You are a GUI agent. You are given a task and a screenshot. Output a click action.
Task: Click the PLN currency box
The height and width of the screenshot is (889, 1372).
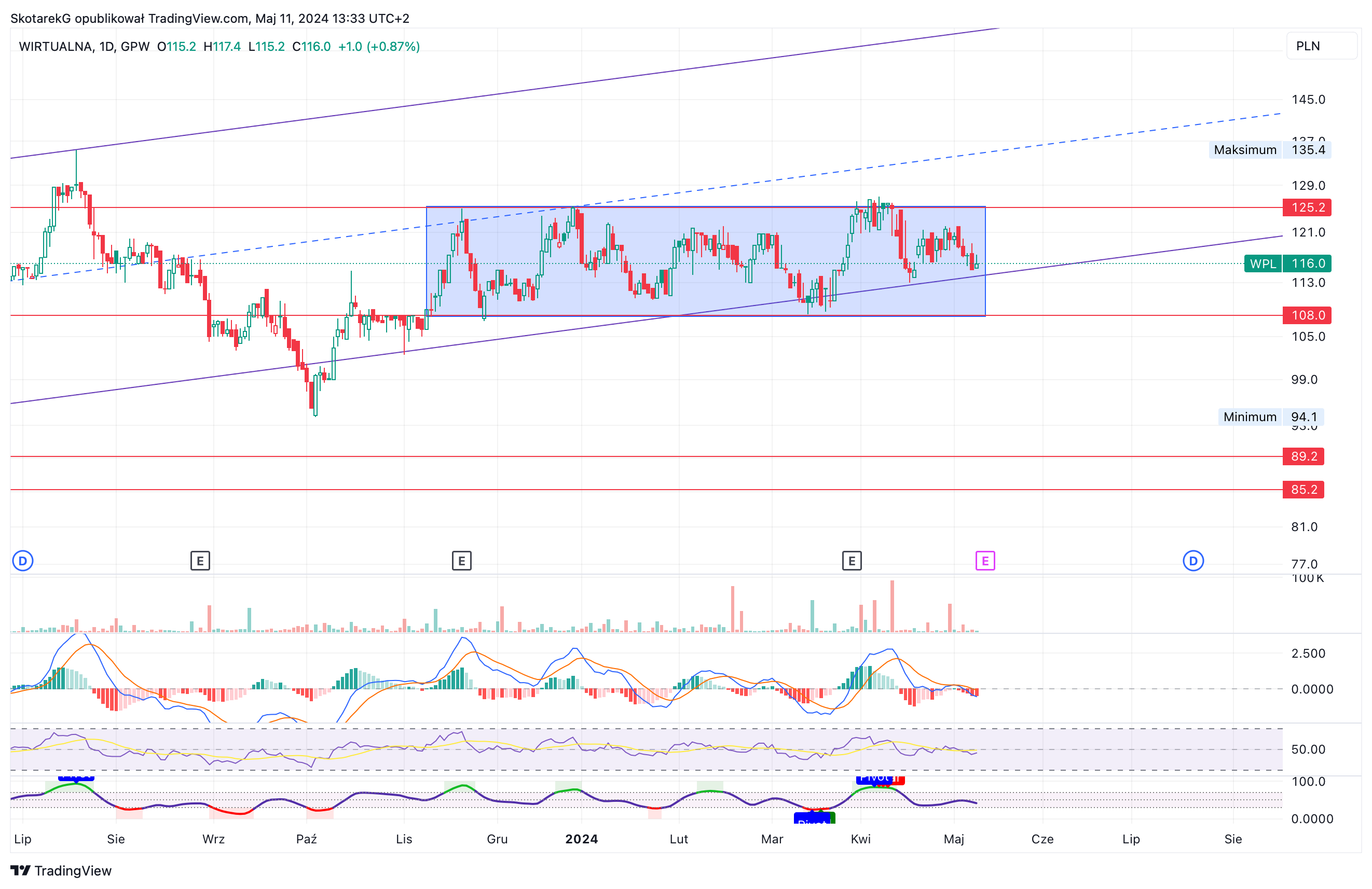pos(1322,46)
